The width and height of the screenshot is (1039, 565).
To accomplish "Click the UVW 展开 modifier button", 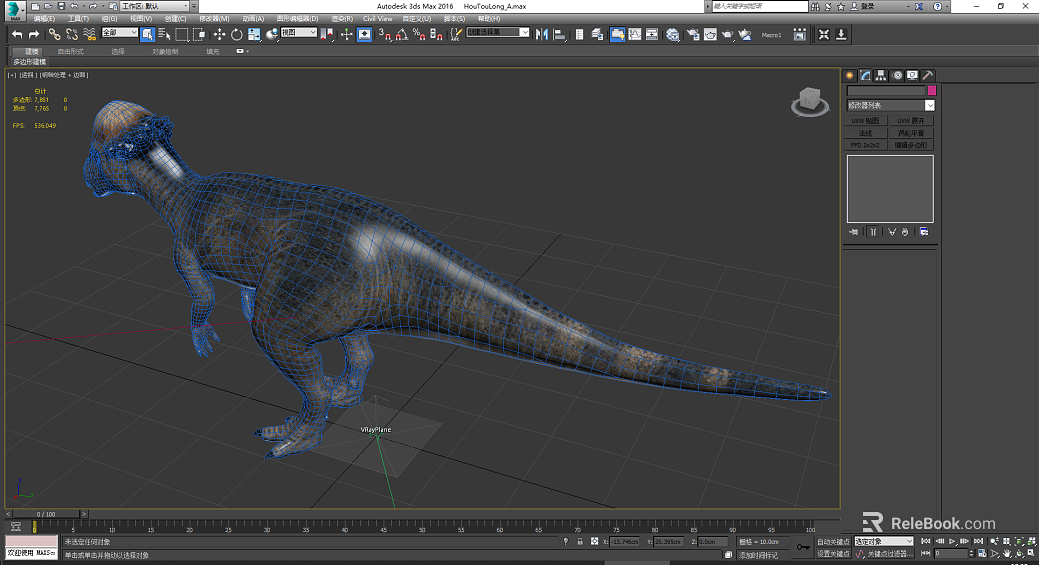I will click(911, 121).
